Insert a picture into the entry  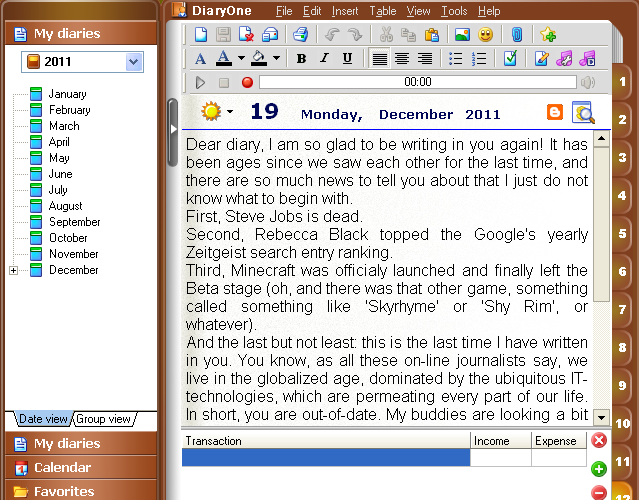462,35
